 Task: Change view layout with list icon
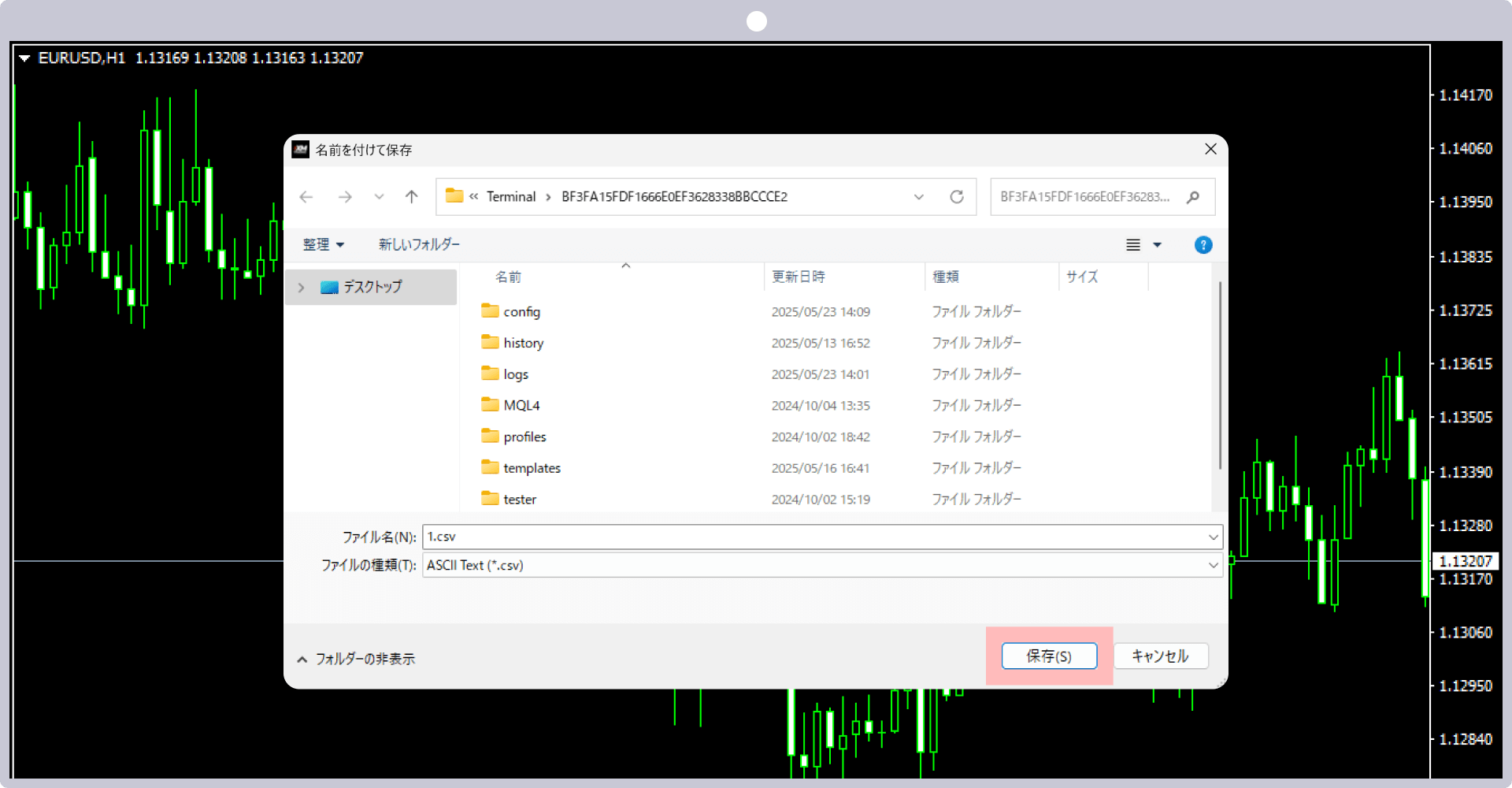coord(1133,245)
